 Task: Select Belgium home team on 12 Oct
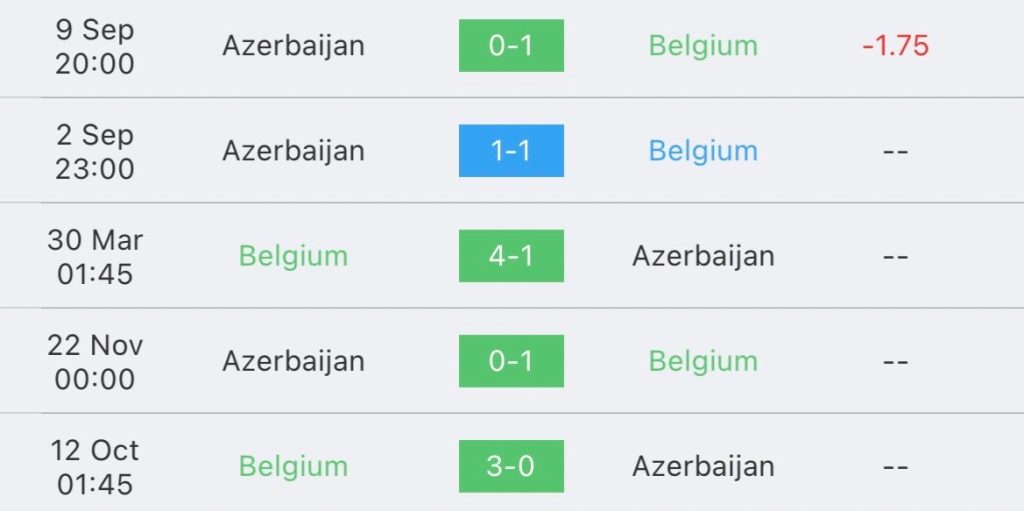pos(293,467)
